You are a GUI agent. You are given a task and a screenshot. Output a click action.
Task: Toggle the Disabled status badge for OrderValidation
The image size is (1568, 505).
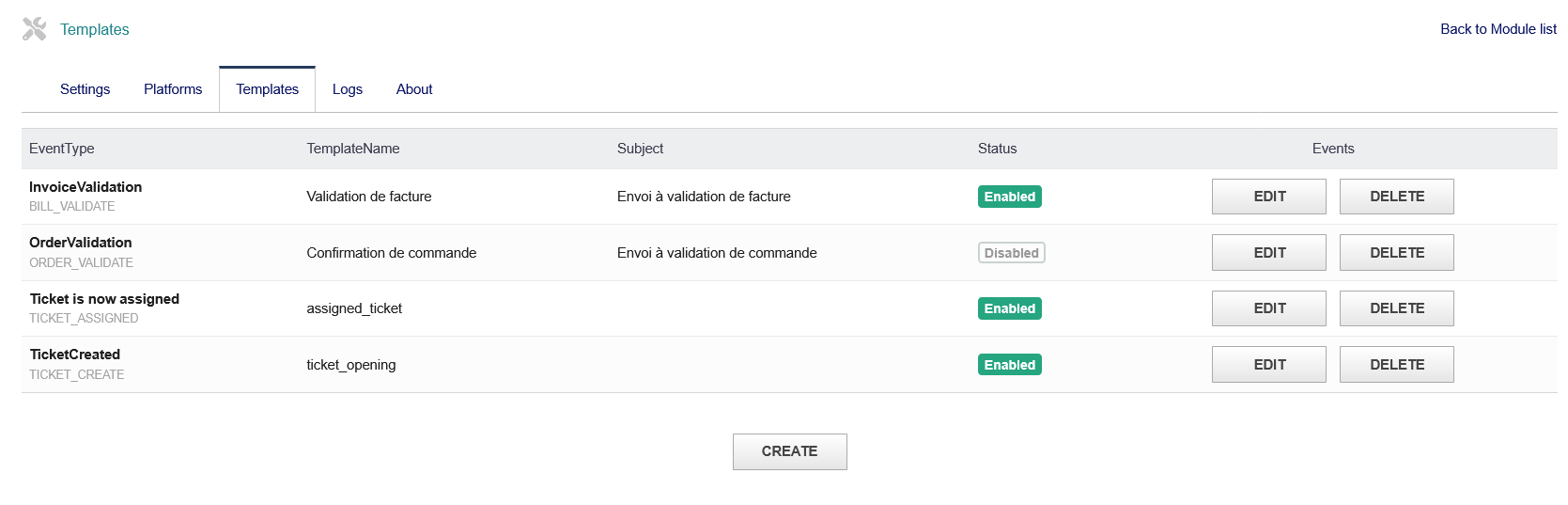pos(1011,253)
